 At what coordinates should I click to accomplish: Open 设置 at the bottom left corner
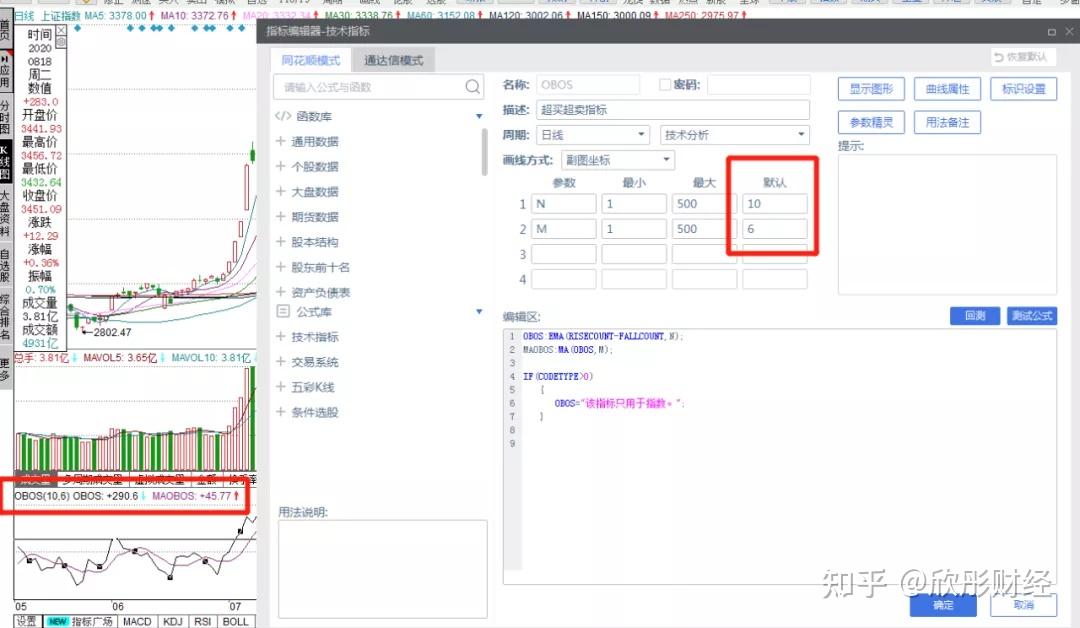pos(27,621)
